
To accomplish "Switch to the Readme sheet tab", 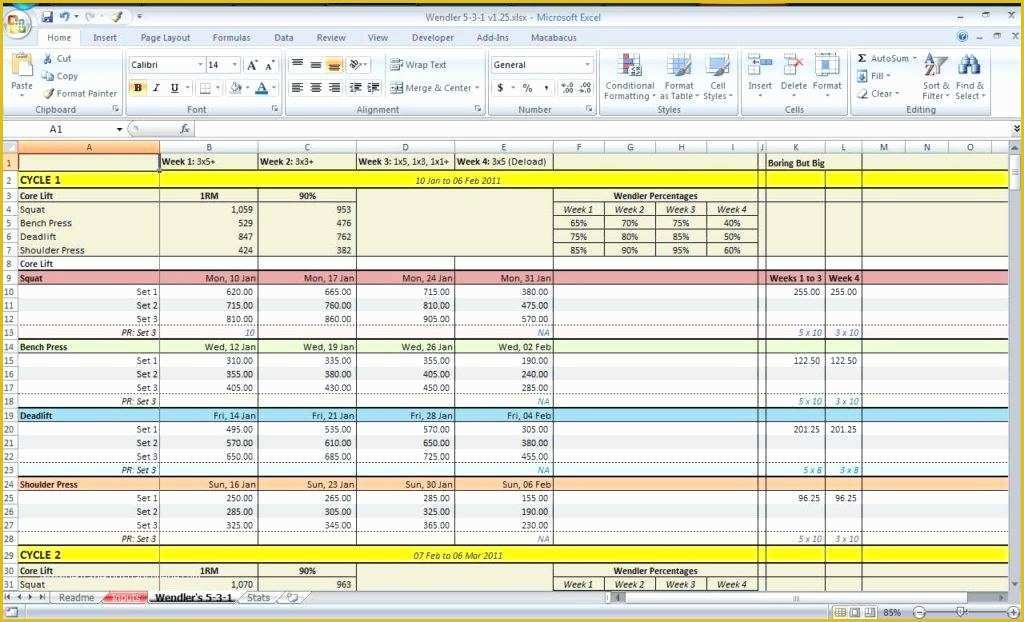I will (x=76, y=598).
